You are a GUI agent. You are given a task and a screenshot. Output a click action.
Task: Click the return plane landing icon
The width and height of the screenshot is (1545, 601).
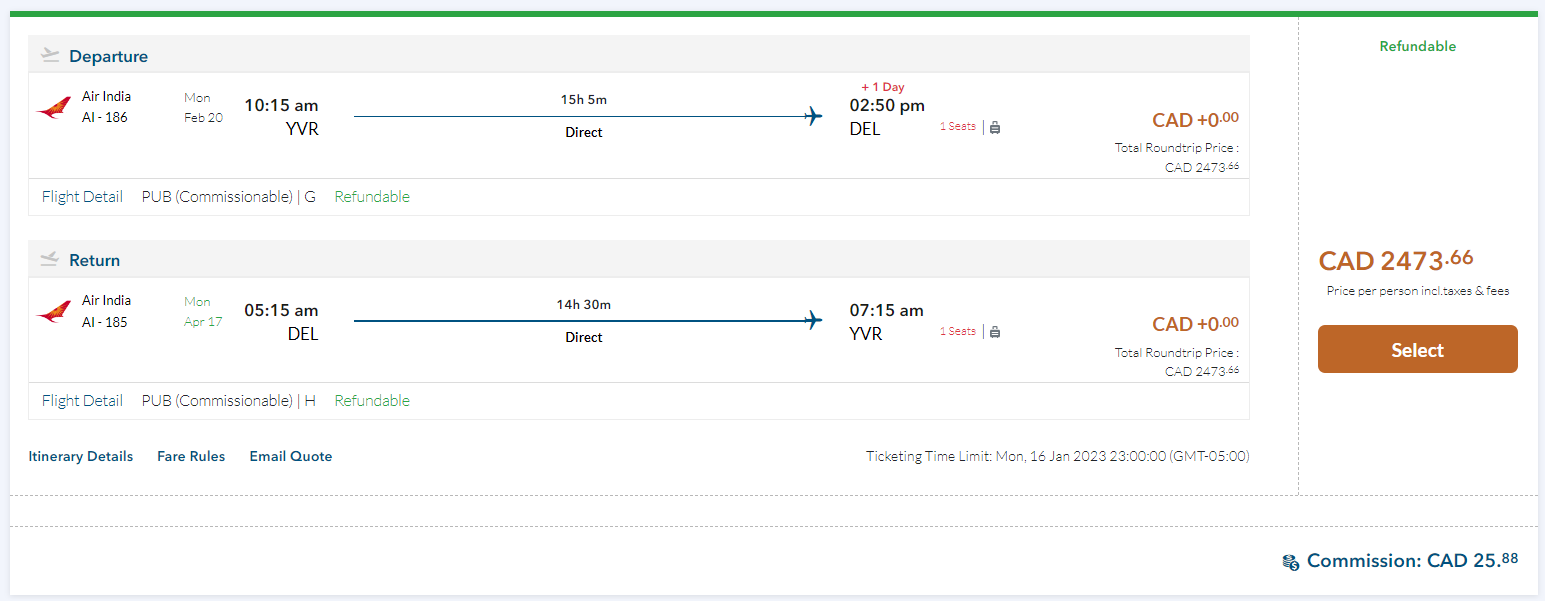[x=50, y=260]
